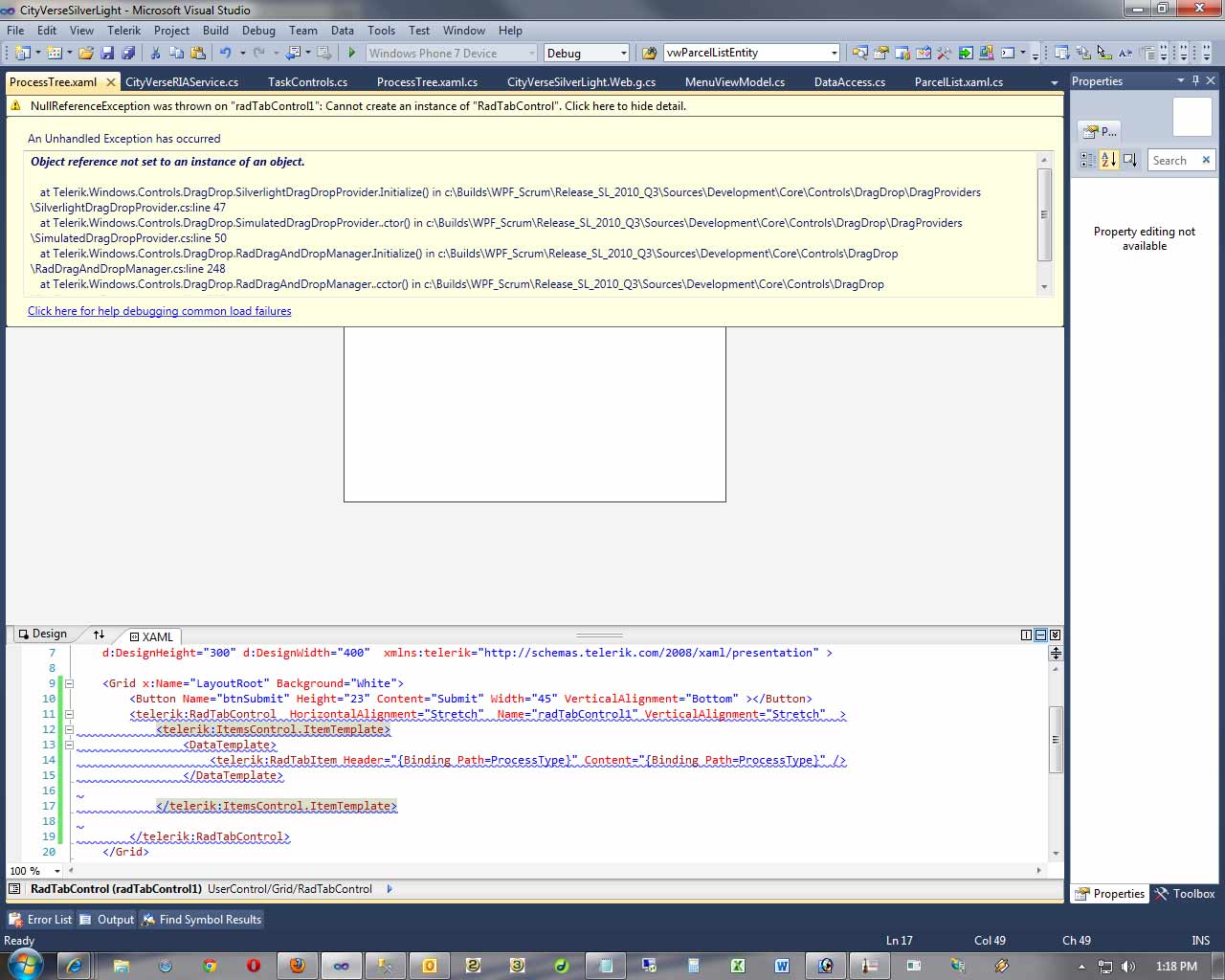Viewport: 1225px width, 980px height.
Task: Switch to the Design view tab
Action: [x=43, y=635]
